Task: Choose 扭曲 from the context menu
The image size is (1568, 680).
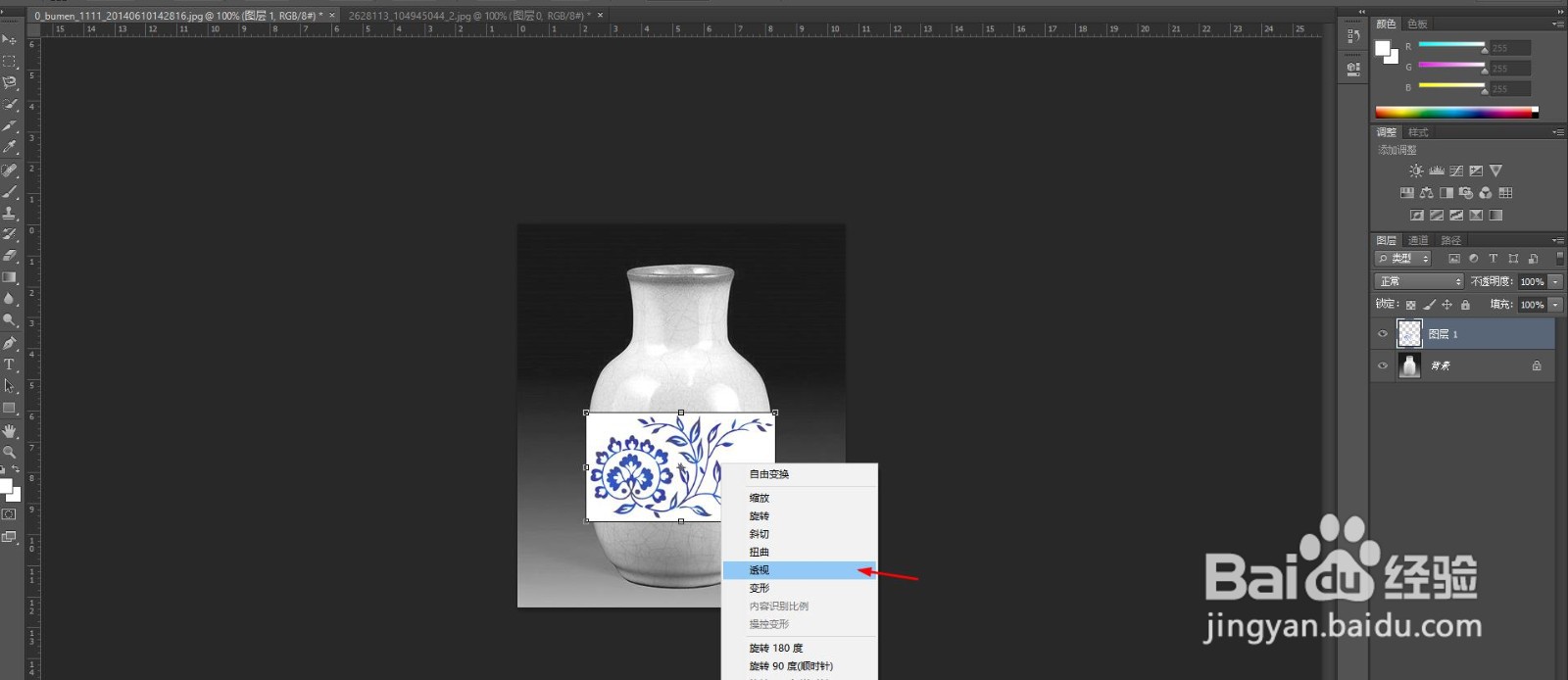Action: (800, 552)
